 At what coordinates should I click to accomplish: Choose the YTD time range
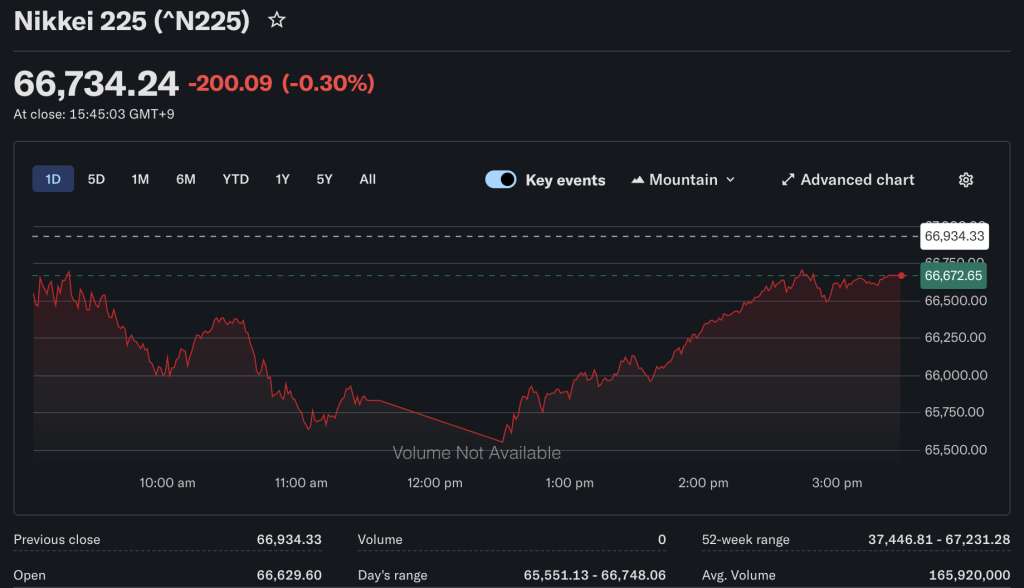pyautogui.click(x=235, y=179)
